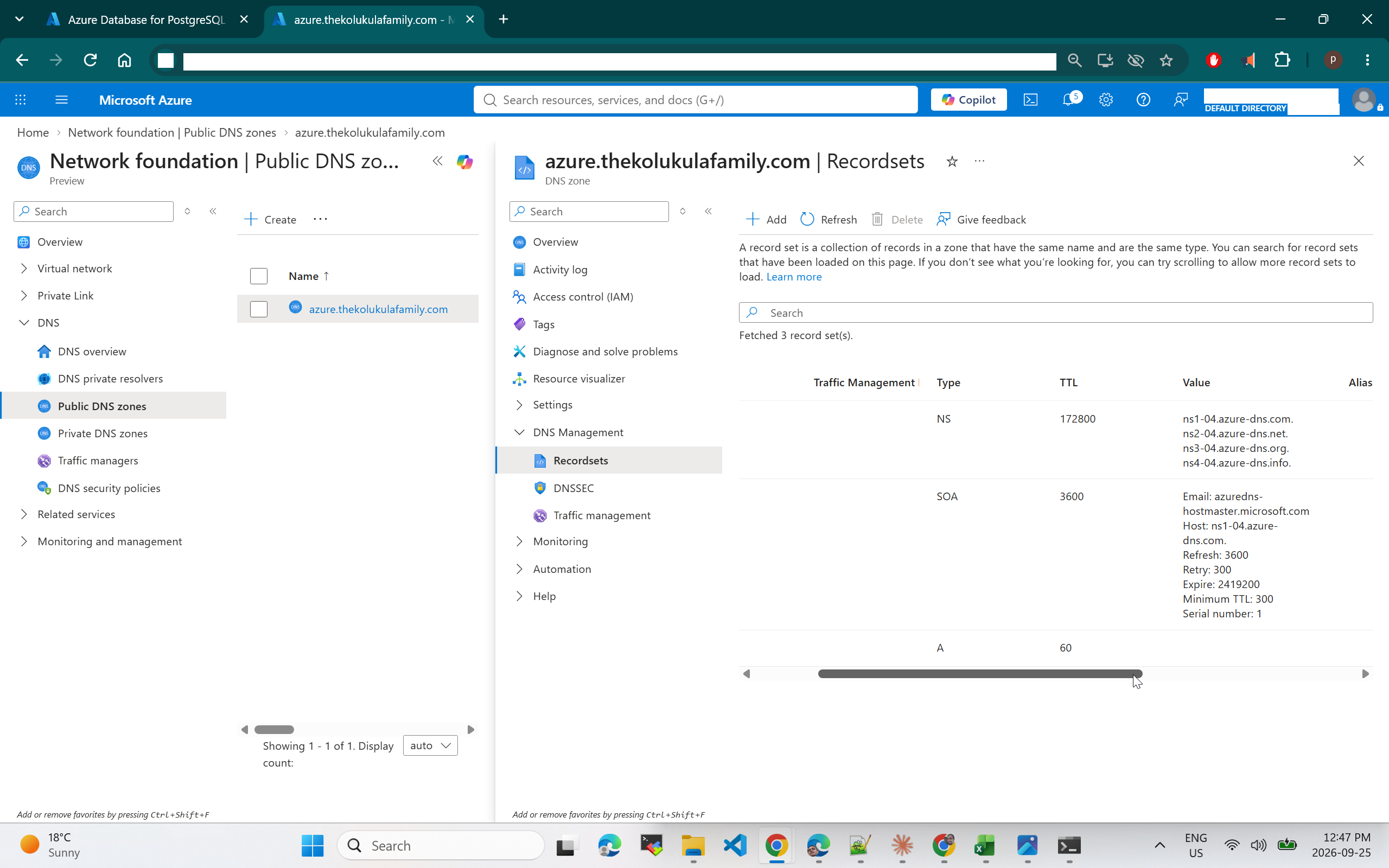Image resolution: width=1389 pixels, height=868 pixels.
Task: Expand the Virtual network tree item
Action: 24,268
